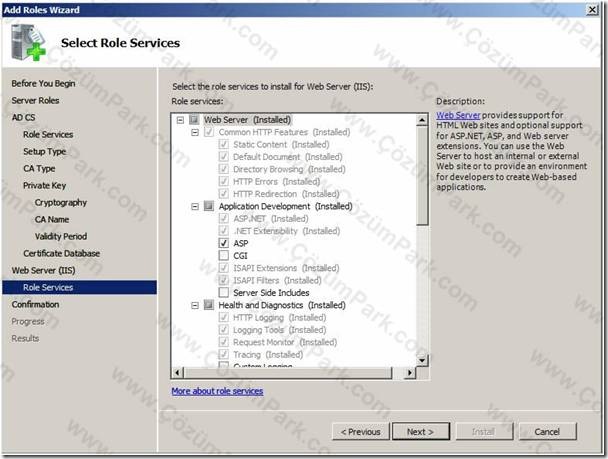Select the 'ISAPI Filters' row text
Viewport: 608px width, 459px height.
click(x=277, y=280)
